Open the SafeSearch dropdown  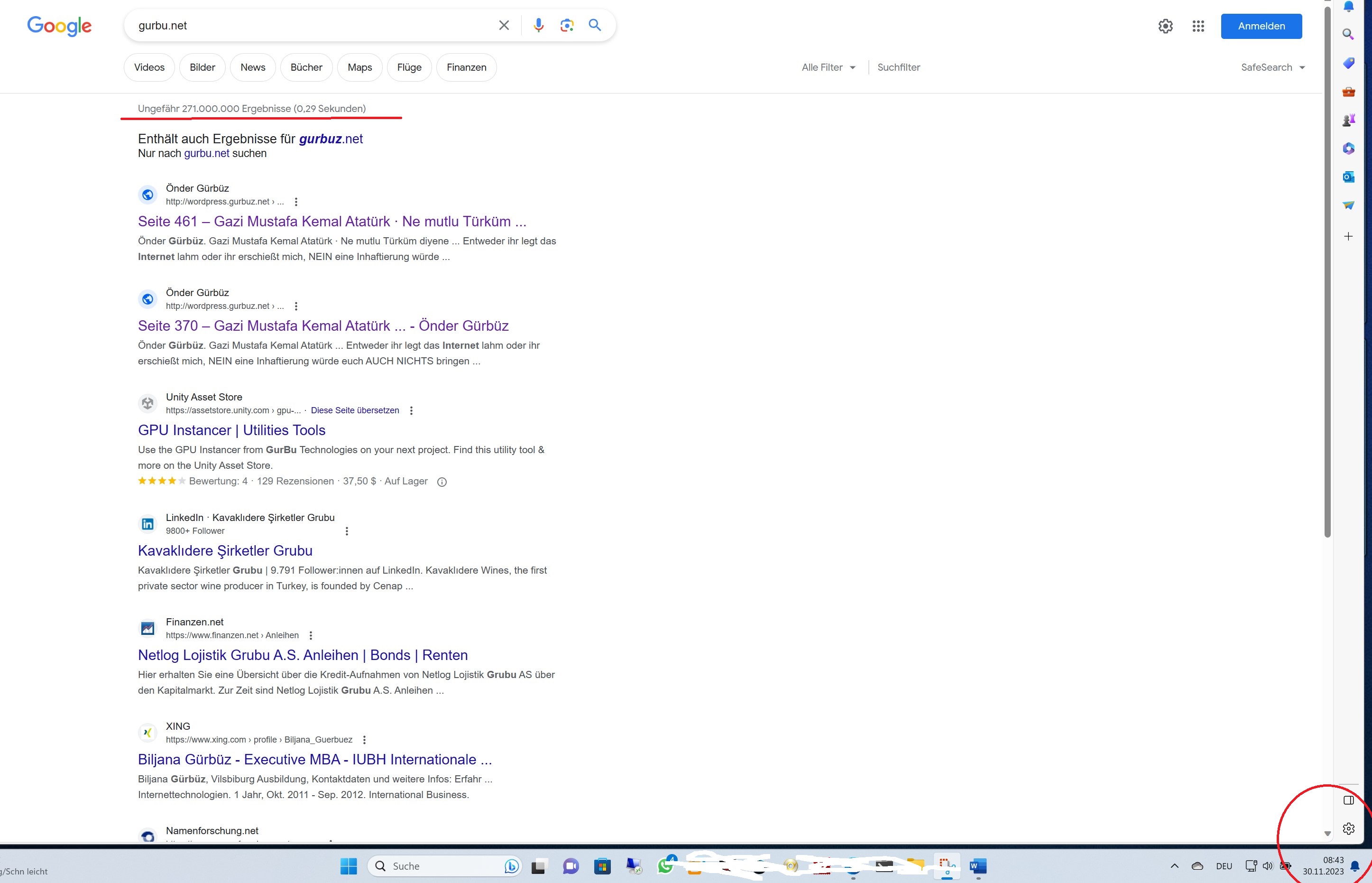[x=1273, y=67]
